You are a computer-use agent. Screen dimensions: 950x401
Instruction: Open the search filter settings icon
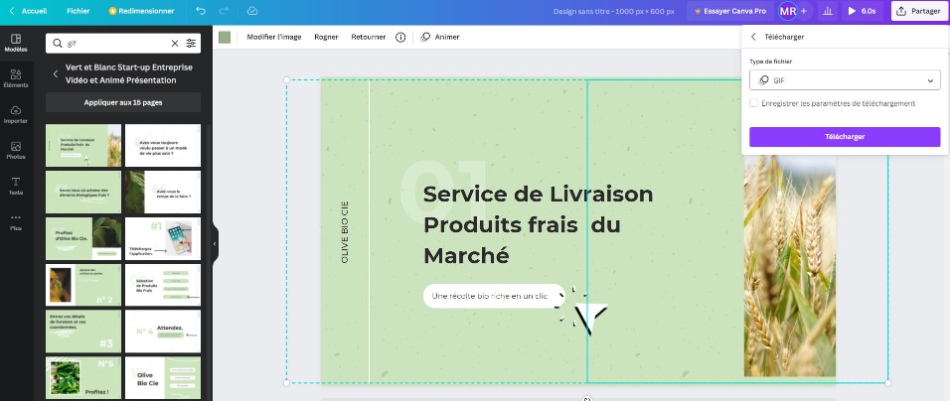pyautogui.click(x=191, y=44)
